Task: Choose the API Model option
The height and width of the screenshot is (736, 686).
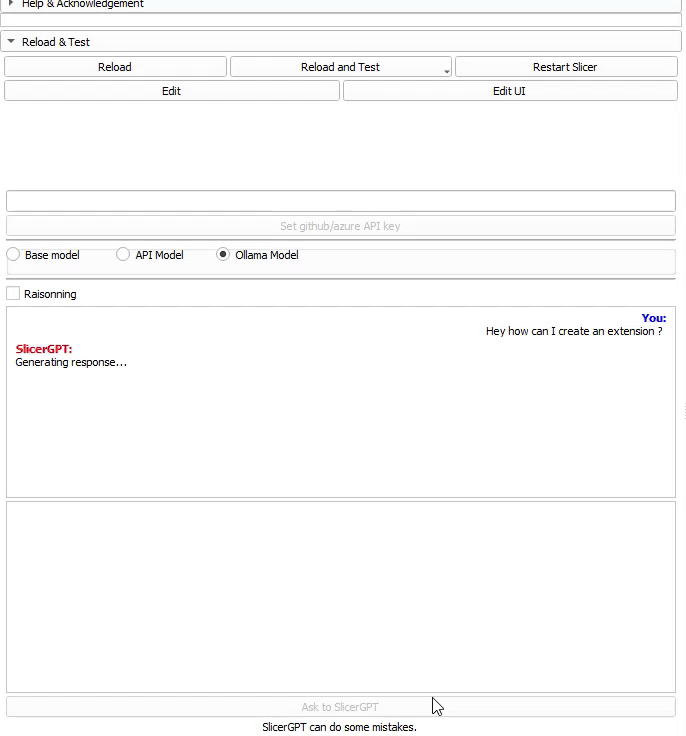Action: (x=124, y=255)
